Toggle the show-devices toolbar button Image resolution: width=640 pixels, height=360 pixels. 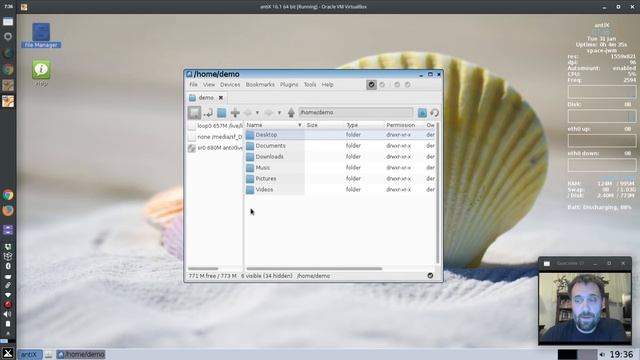194,112
